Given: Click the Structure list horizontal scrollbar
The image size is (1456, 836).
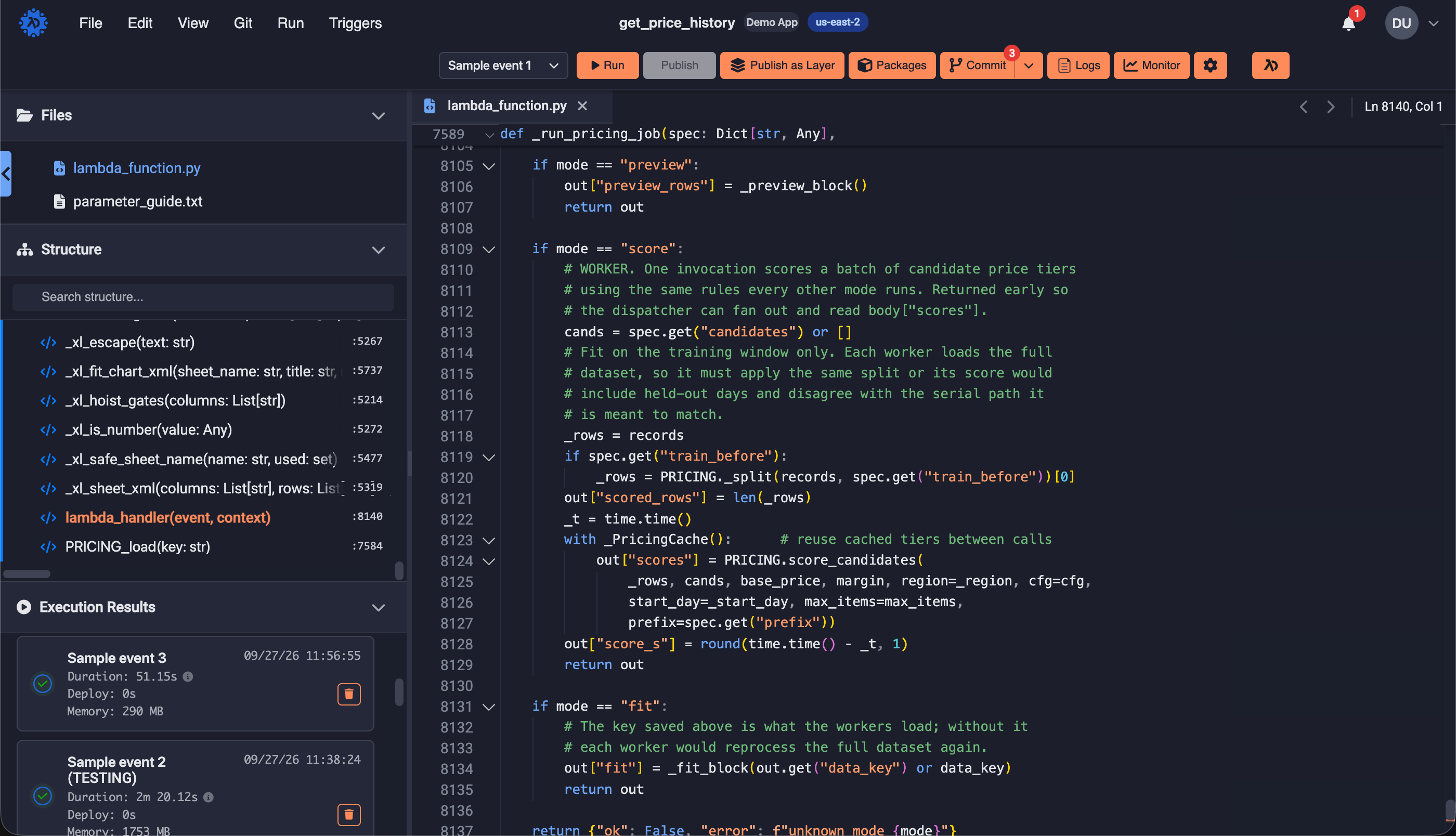Looking at the screenshot, I should (27, 574).
